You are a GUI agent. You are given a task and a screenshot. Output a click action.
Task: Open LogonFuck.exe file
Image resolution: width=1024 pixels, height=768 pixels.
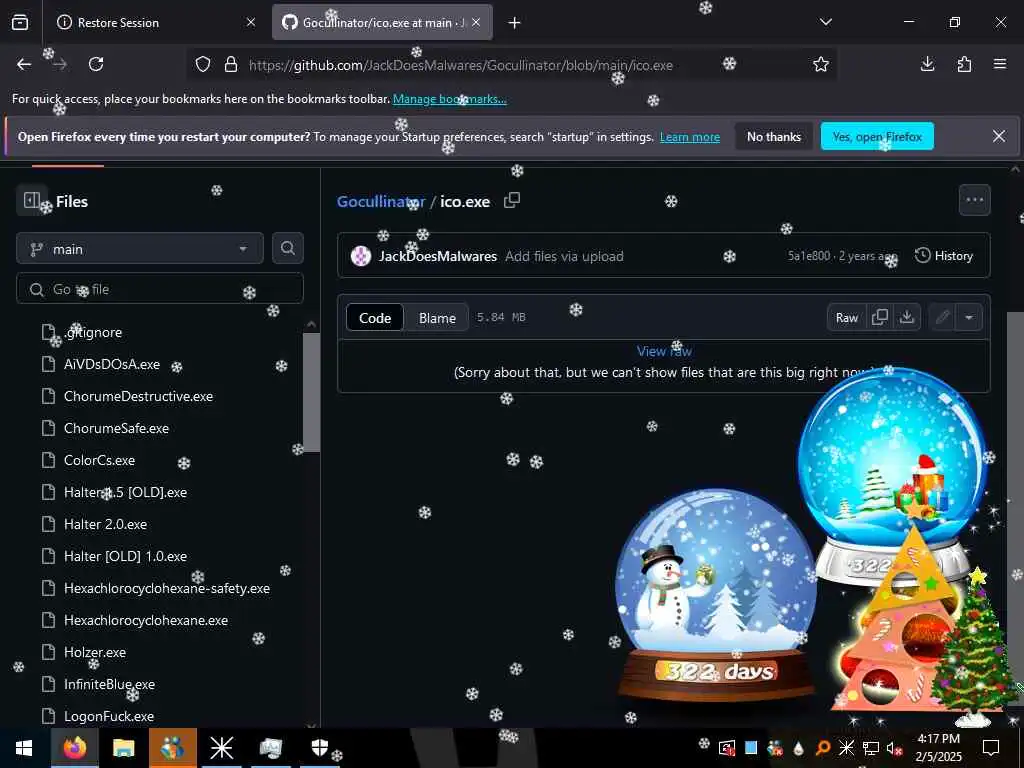pyautogui.click(x=108, y=716)
